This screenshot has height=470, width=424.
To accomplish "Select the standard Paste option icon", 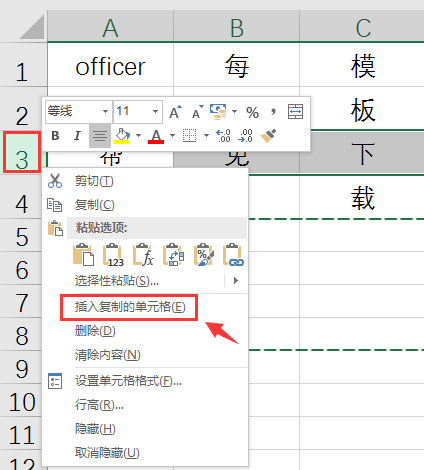I will [x=83, y=255].
